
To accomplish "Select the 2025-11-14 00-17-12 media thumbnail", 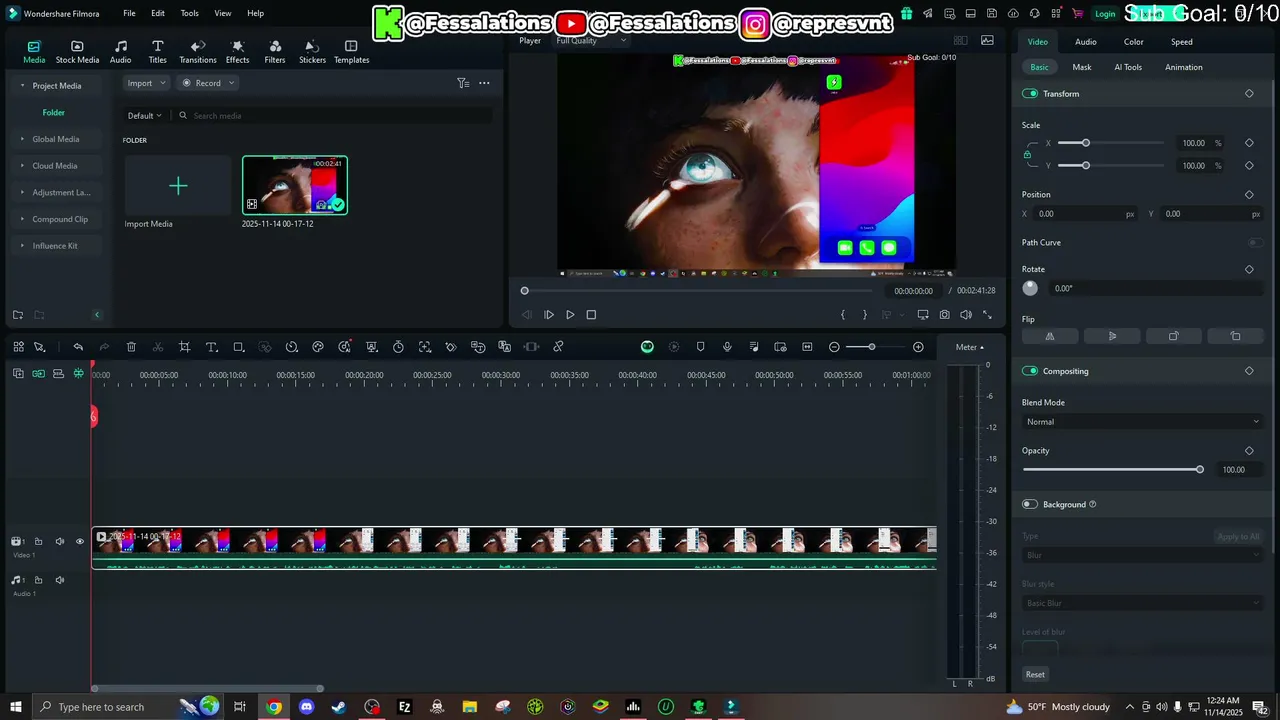I will pos(295,185).
